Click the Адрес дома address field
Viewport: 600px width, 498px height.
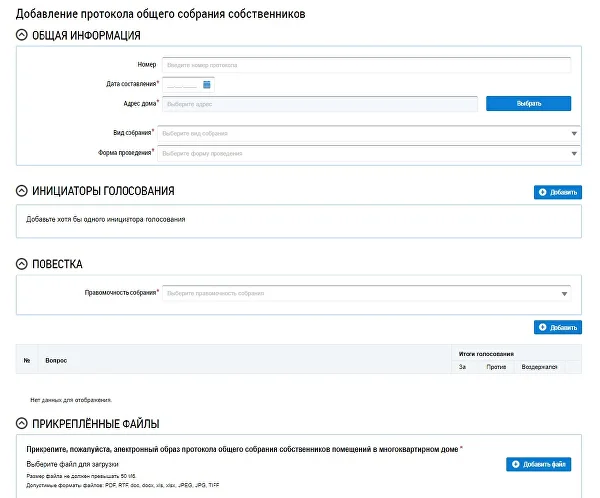(x=320, y=103)
